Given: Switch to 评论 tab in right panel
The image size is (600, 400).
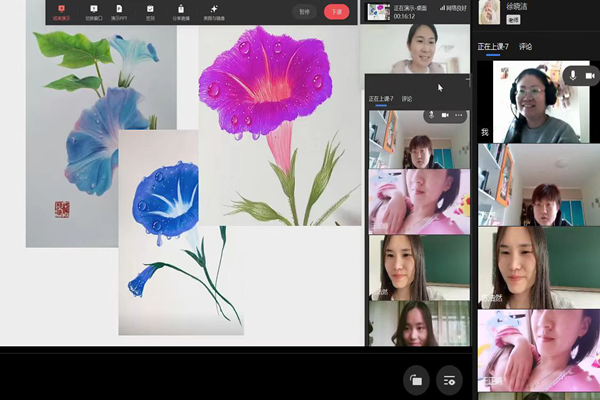Looking at the screenshot, I should [526, 46].
